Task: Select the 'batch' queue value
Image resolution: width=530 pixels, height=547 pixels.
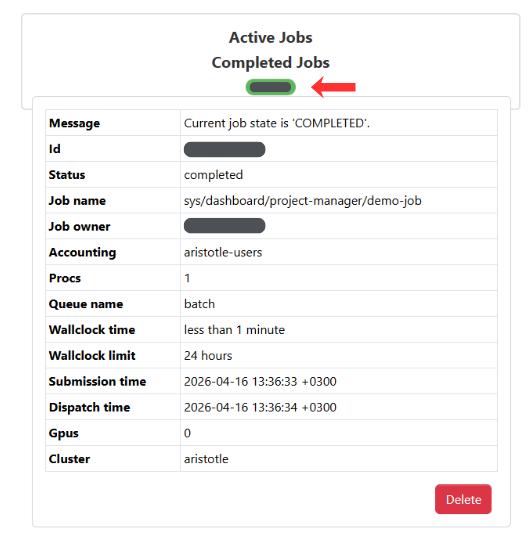Action: click(x=199, y=304)
